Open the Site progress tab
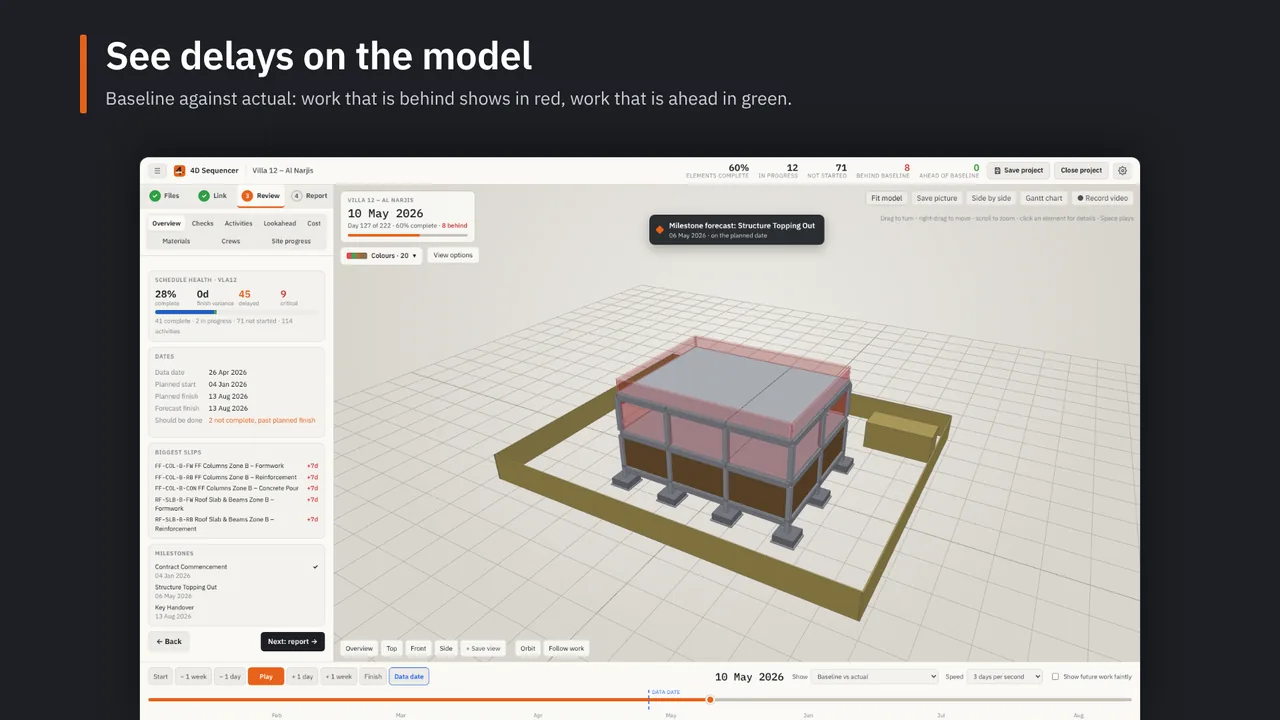1280x720 pixels. tap(291, 241)
